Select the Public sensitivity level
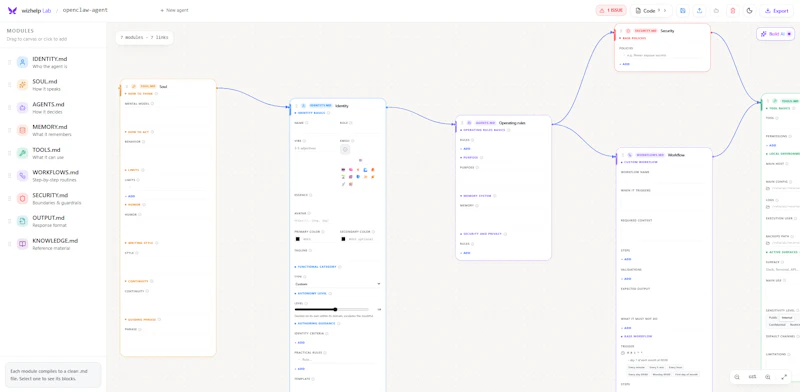The height and width of the screenshot is (392, 800). [x=773, y=317]
